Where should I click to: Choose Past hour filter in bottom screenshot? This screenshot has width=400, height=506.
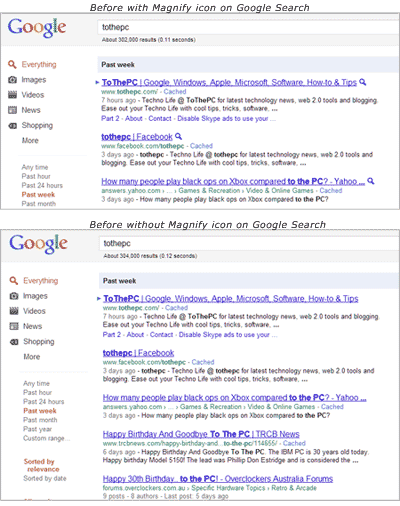click(x=37, y=392)
